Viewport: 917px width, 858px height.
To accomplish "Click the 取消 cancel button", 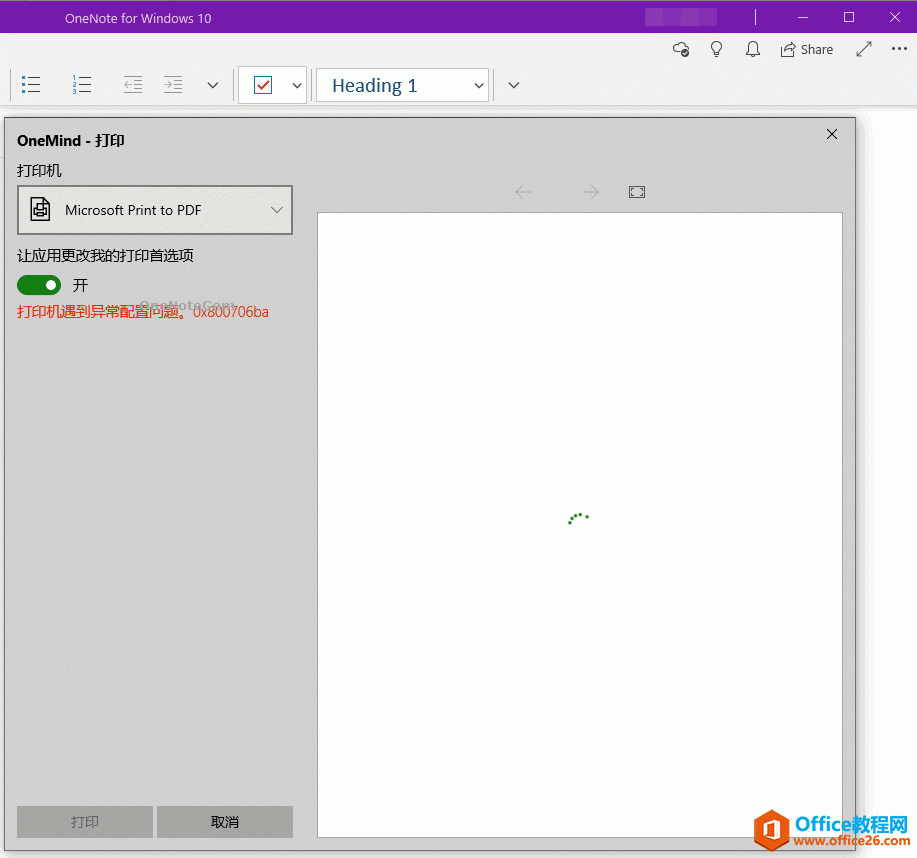I will [225, 822].
